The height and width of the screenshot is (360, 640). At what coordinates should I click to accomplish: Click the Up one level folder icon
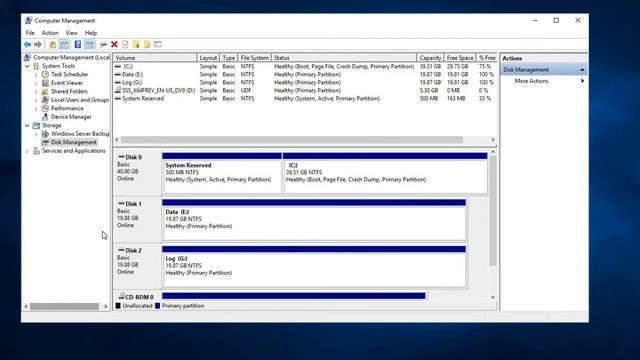(53, 44)
